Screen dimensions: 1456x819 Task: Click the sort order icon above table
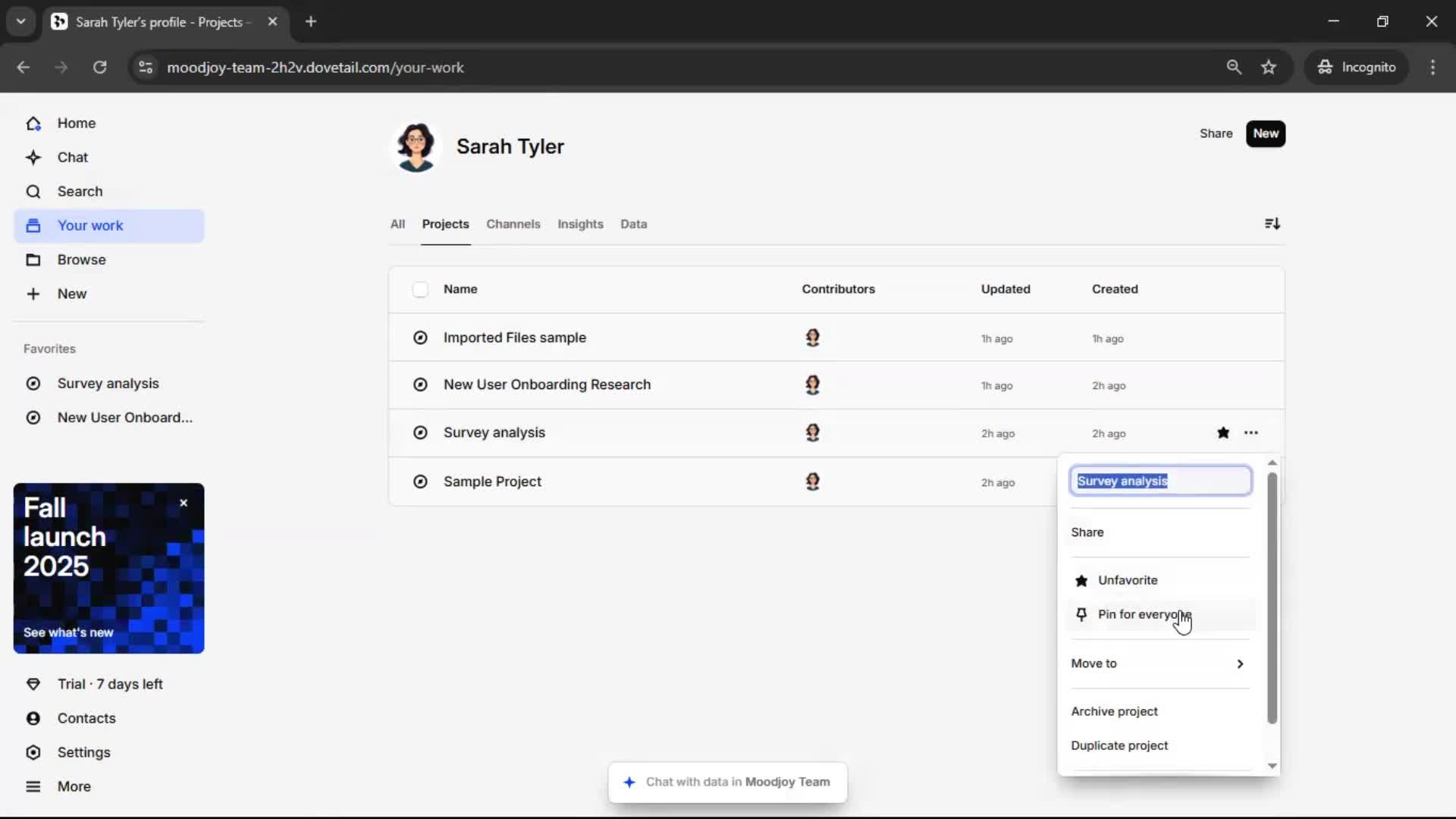point(1272,224)
